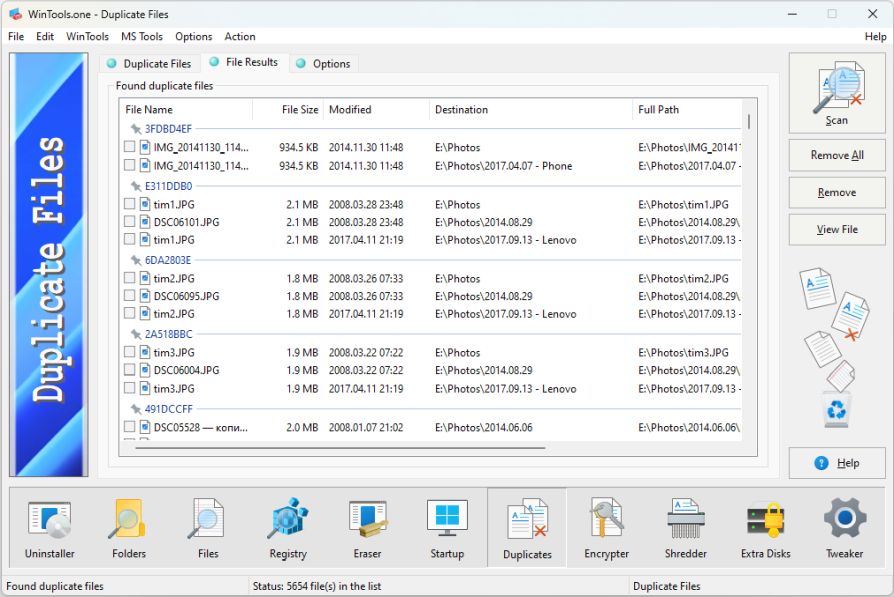Collapse the 6DA2803E group header
This screenshot has width=894, height=597.
168,260
